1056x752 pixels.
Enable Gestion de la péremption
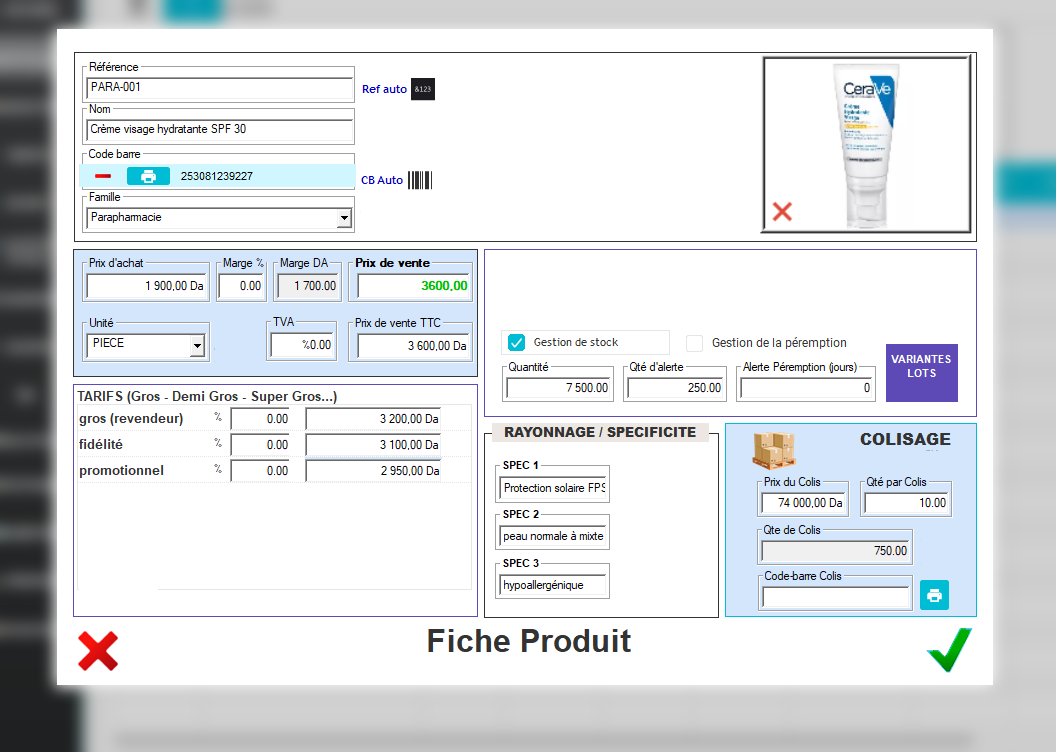click(x=695, y=343)
